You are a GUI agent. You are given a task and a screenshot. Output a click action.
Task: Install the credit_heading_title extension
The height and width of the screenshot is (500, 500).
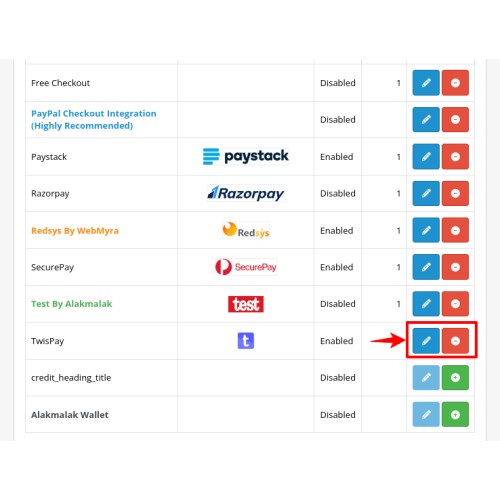pos(455,378)
